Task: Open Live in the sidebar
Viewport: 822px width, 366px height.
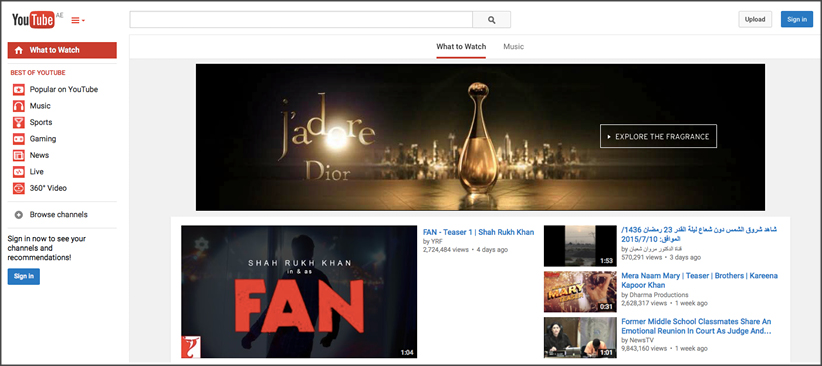Action: [37, 171]
